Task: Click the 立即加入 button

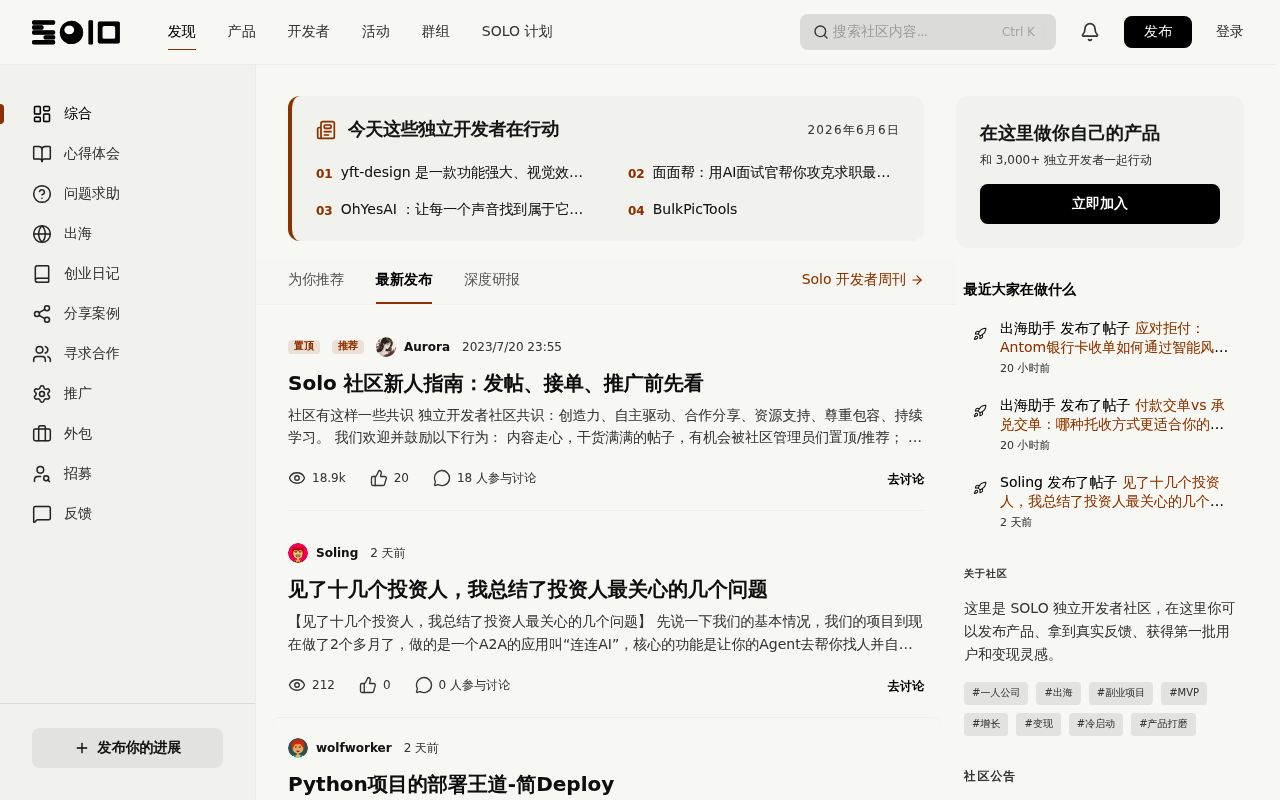Action: click(x=1100, y=204)
